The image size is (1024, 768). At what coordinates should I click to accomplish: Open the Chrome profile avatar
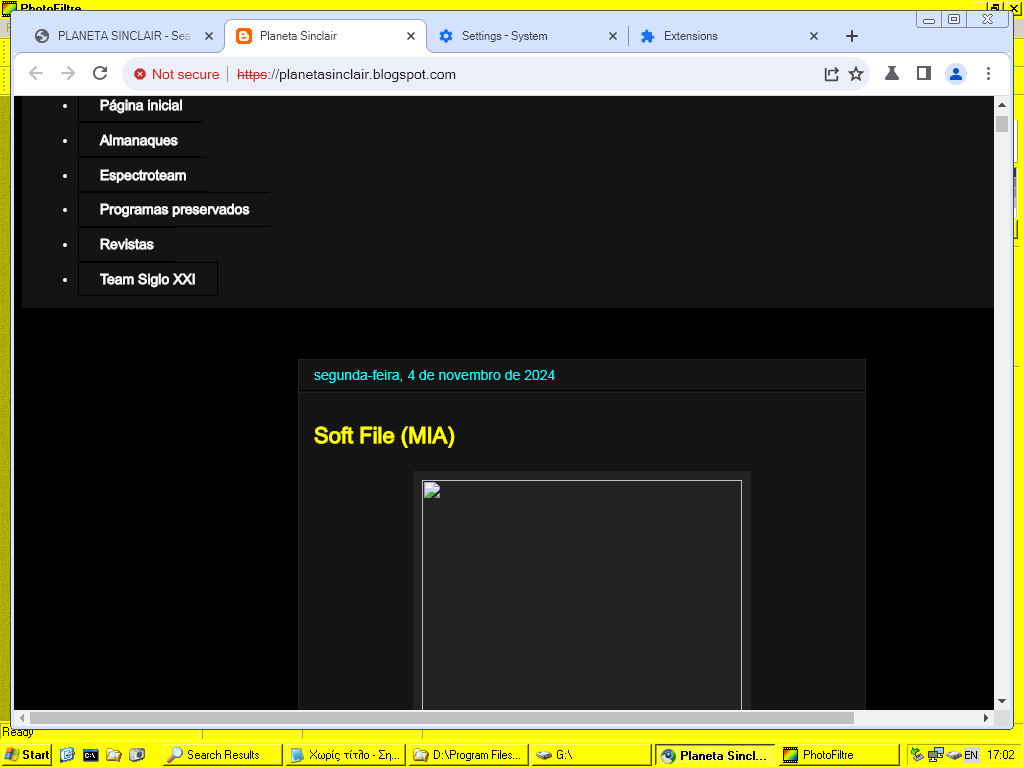click(955, 74)
